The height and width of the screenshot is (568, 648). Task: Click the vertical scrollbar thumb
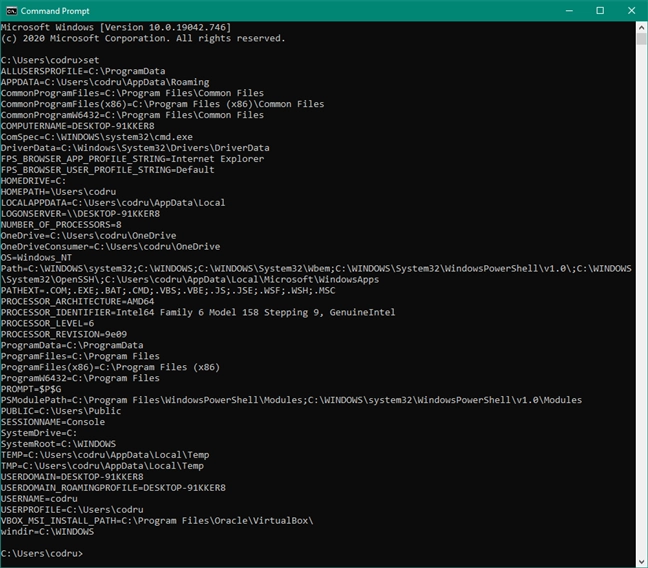[x=641, y=39]
